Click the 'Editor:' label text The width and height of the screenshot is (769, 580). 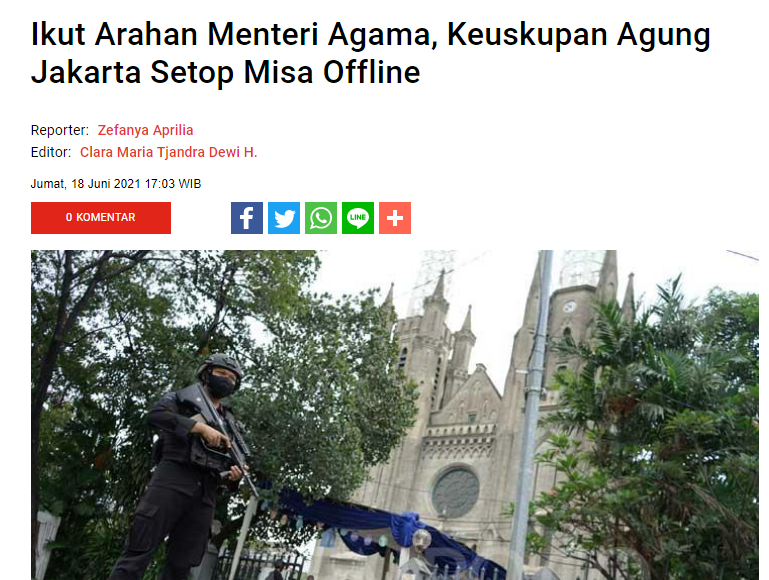click(51, 152)
